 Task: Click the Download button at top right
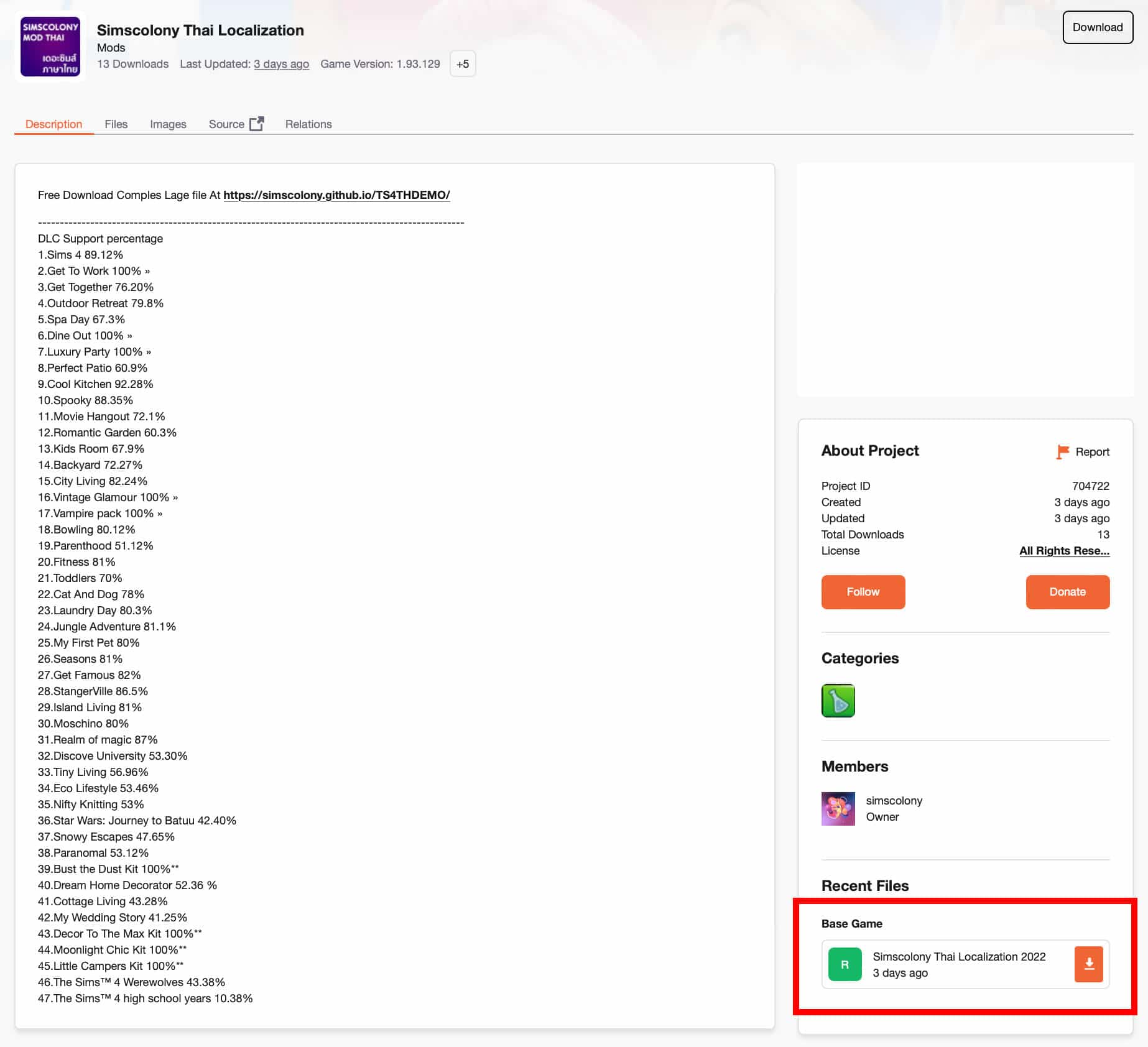click(x=1098, y=27)
